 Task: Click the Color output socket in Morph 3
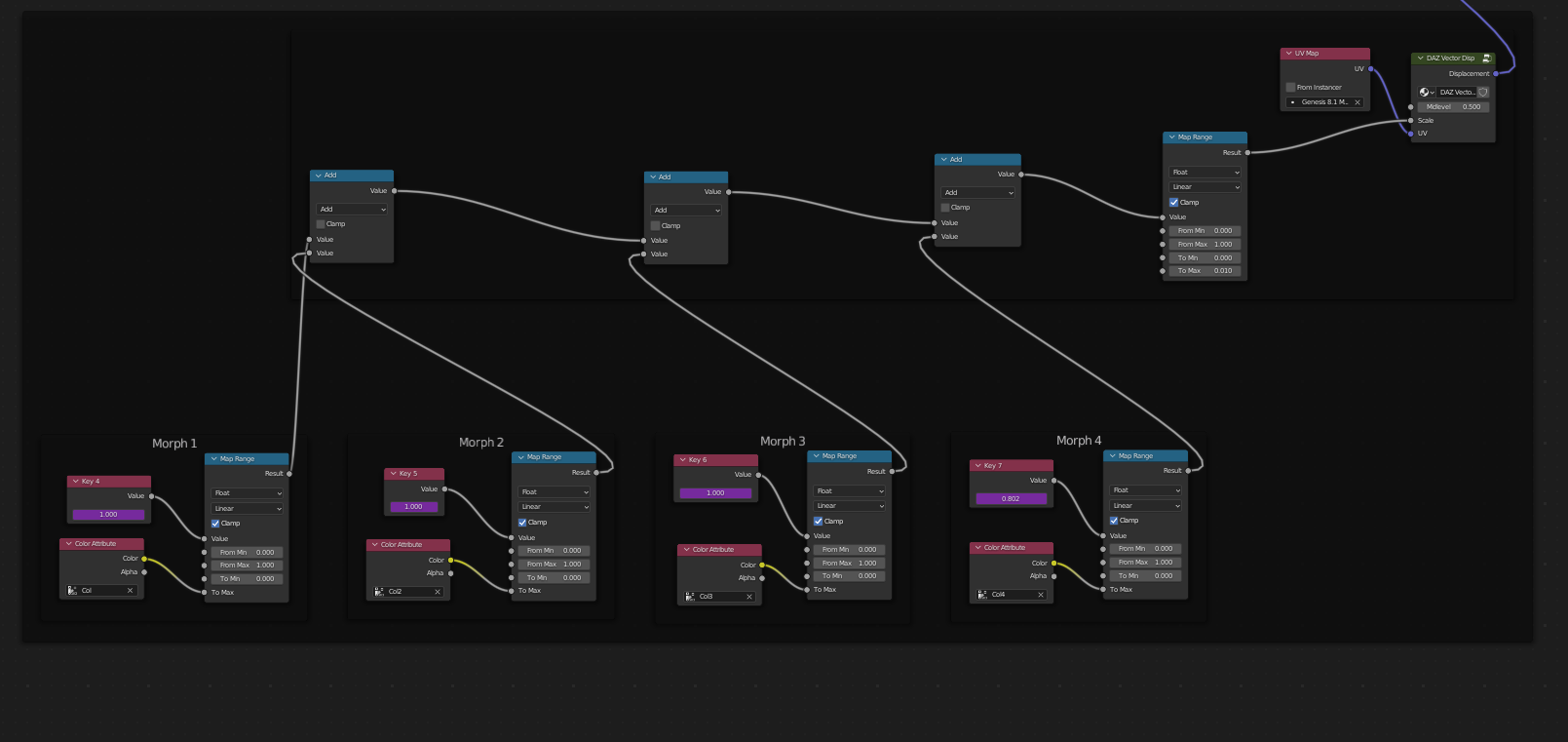(x=762, y=566)
